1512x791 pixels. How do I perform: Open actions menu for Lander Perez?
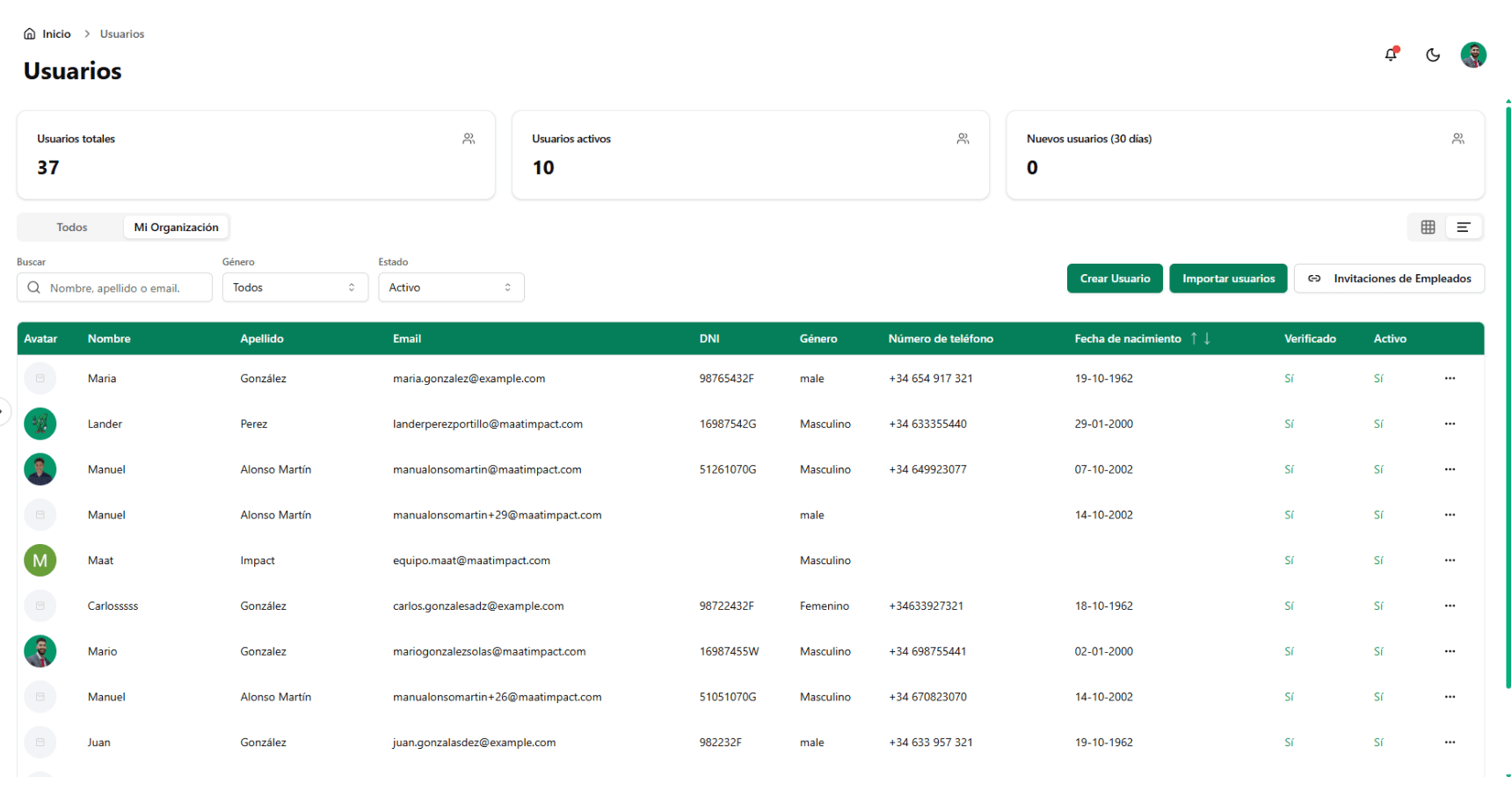(x=1450, y=424)
